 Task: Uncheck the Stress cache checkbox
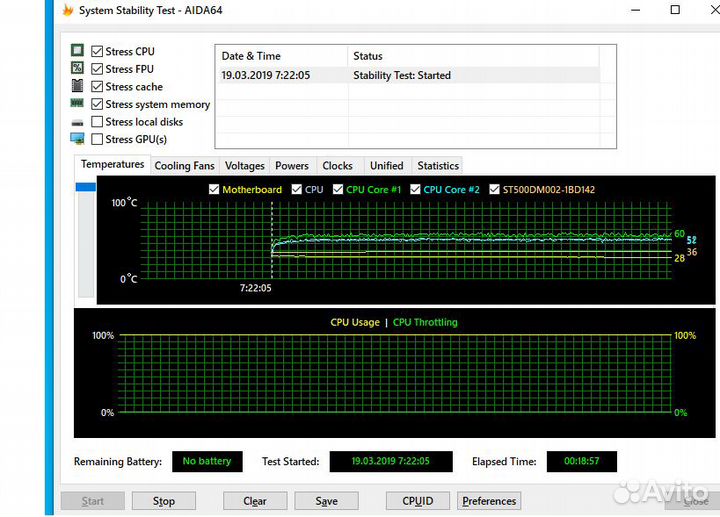(97, 86)
